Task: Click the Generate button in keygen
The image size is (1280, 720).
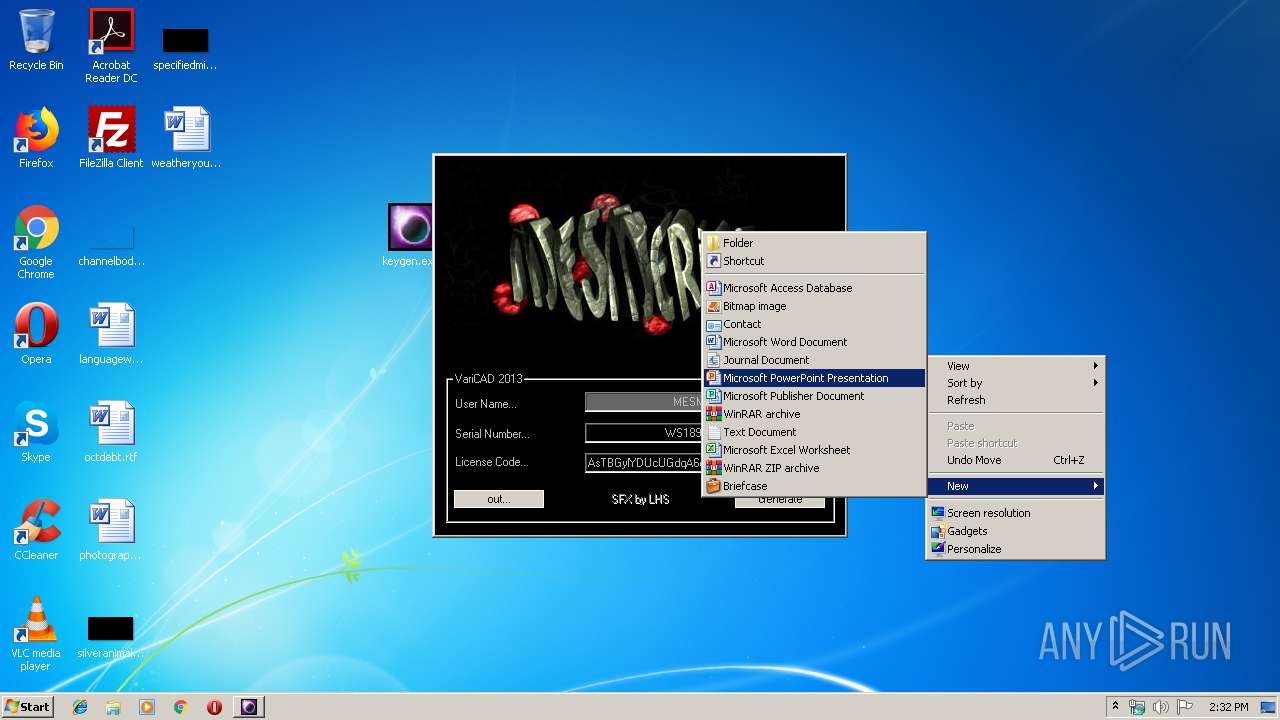Action: [x=780, y=501]
